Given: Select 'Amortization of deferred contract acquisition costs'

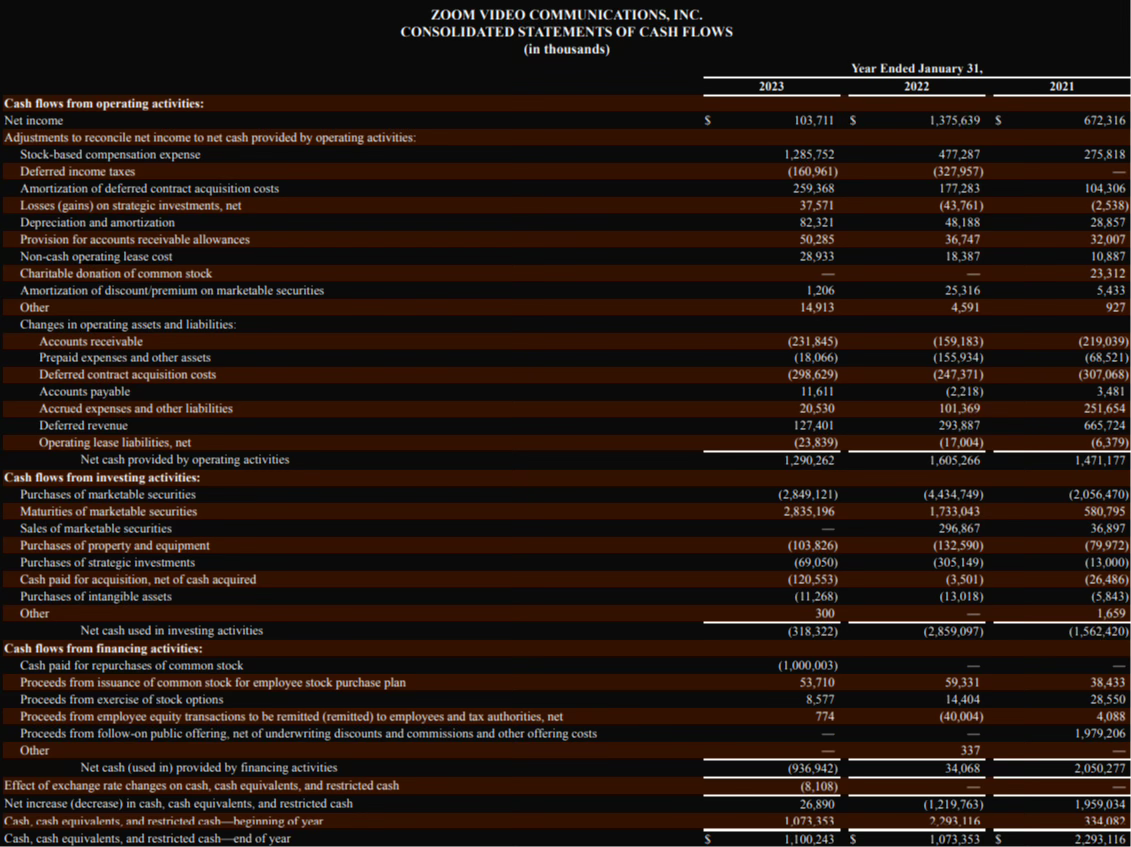Looking at the screenshot, I should pos(149,188).
